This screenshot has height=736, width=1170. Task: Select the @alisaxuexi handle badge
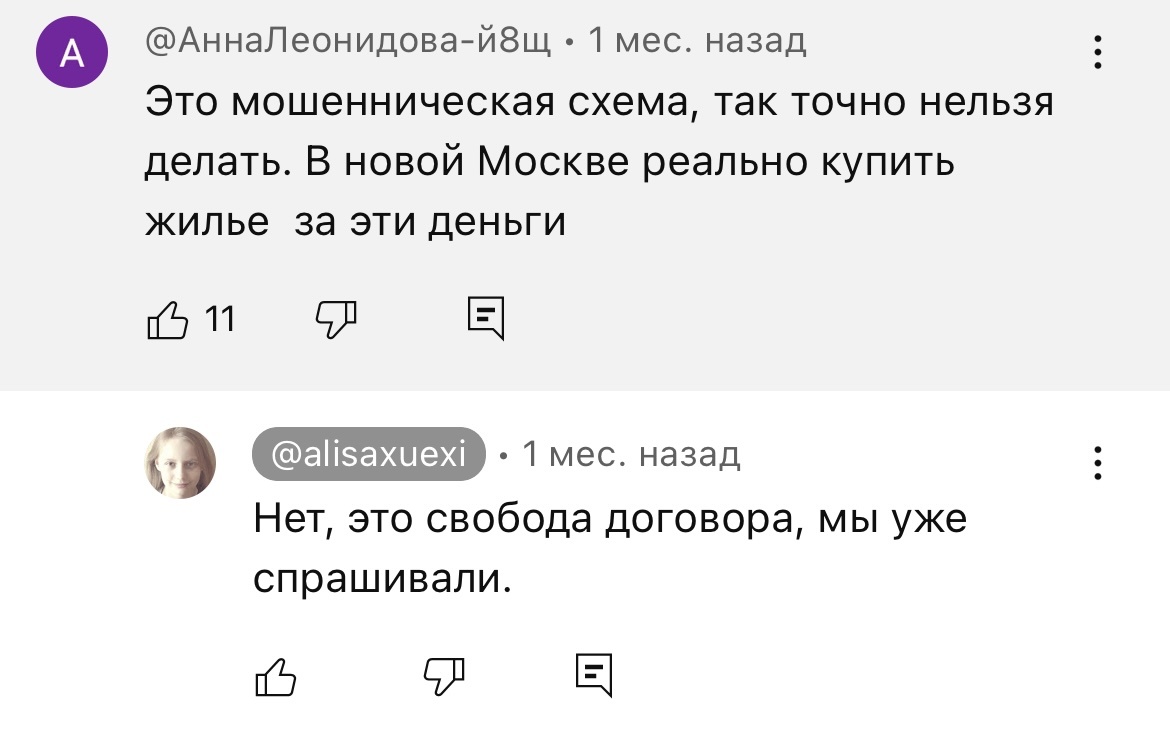(367, 456)
